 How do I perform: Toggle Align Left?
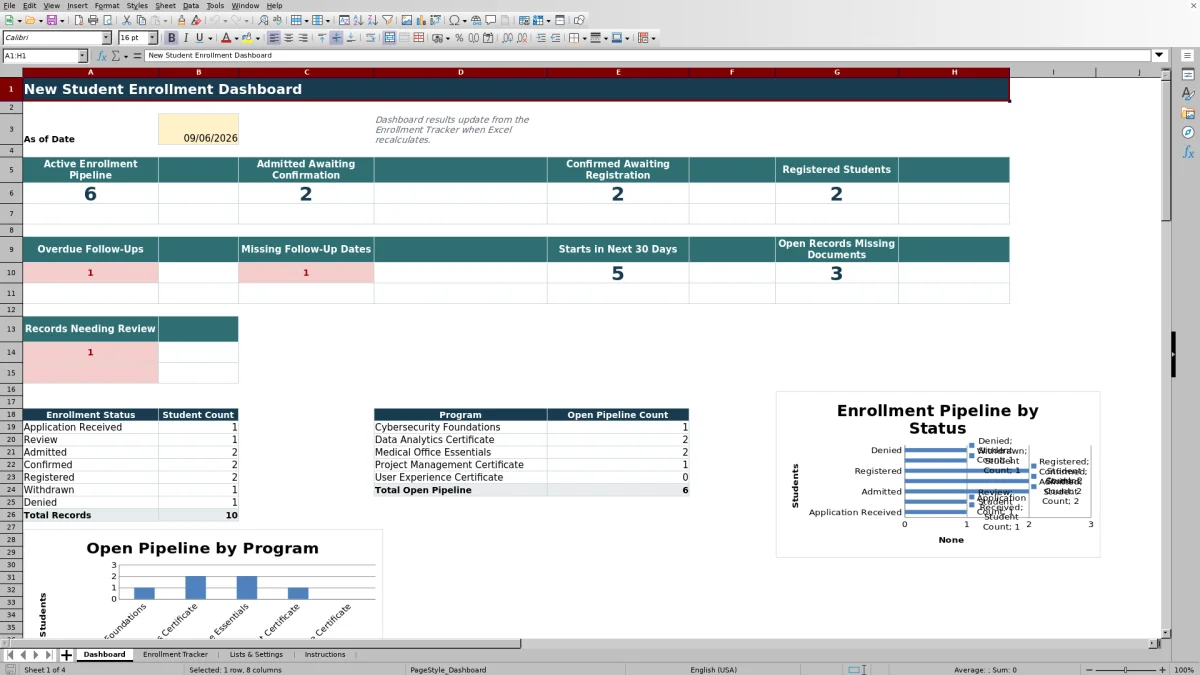[273, 38]
